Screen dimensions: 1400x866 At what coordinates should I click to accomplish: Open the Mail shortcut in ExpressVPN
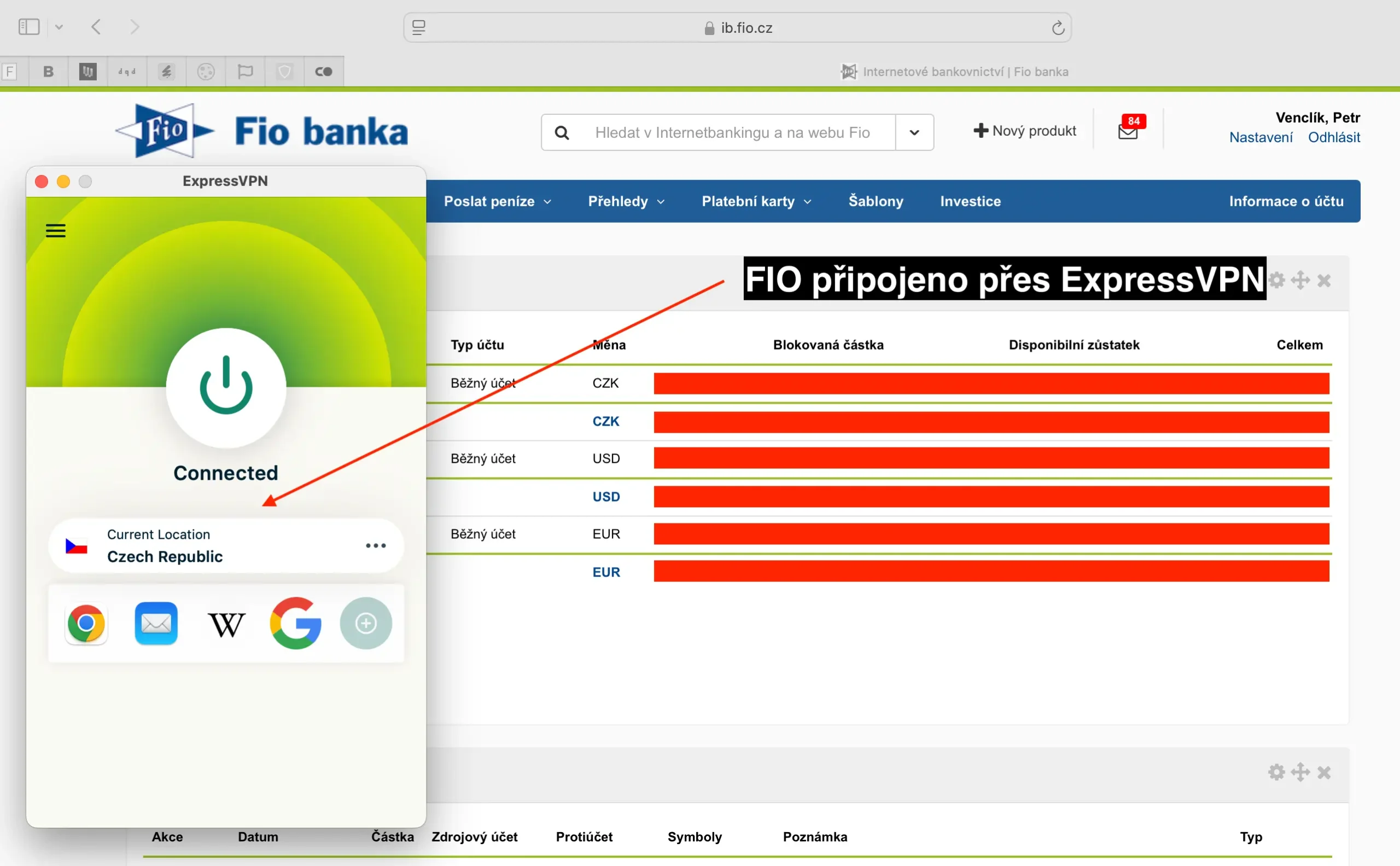tap(156, 623)
